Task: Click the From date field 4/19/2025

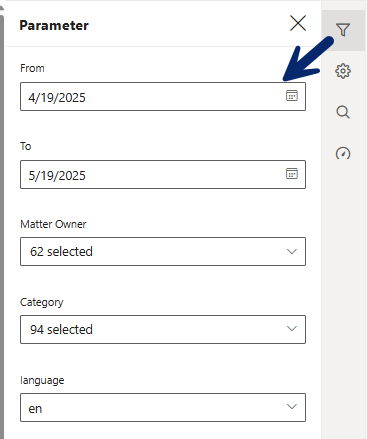Action: point(163,97)
